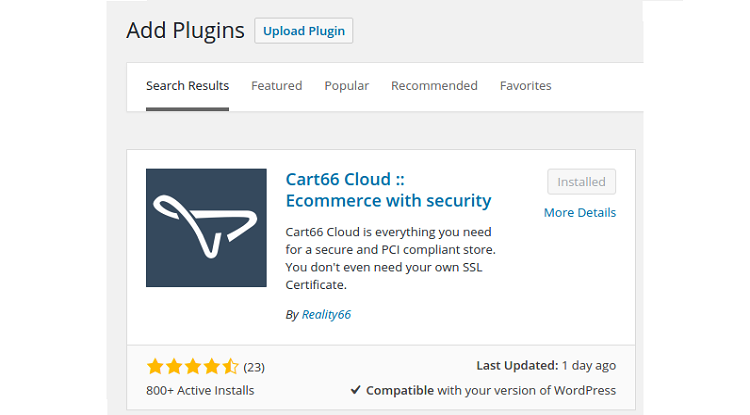Click the half-filled fifth rating star

(230, 366)
